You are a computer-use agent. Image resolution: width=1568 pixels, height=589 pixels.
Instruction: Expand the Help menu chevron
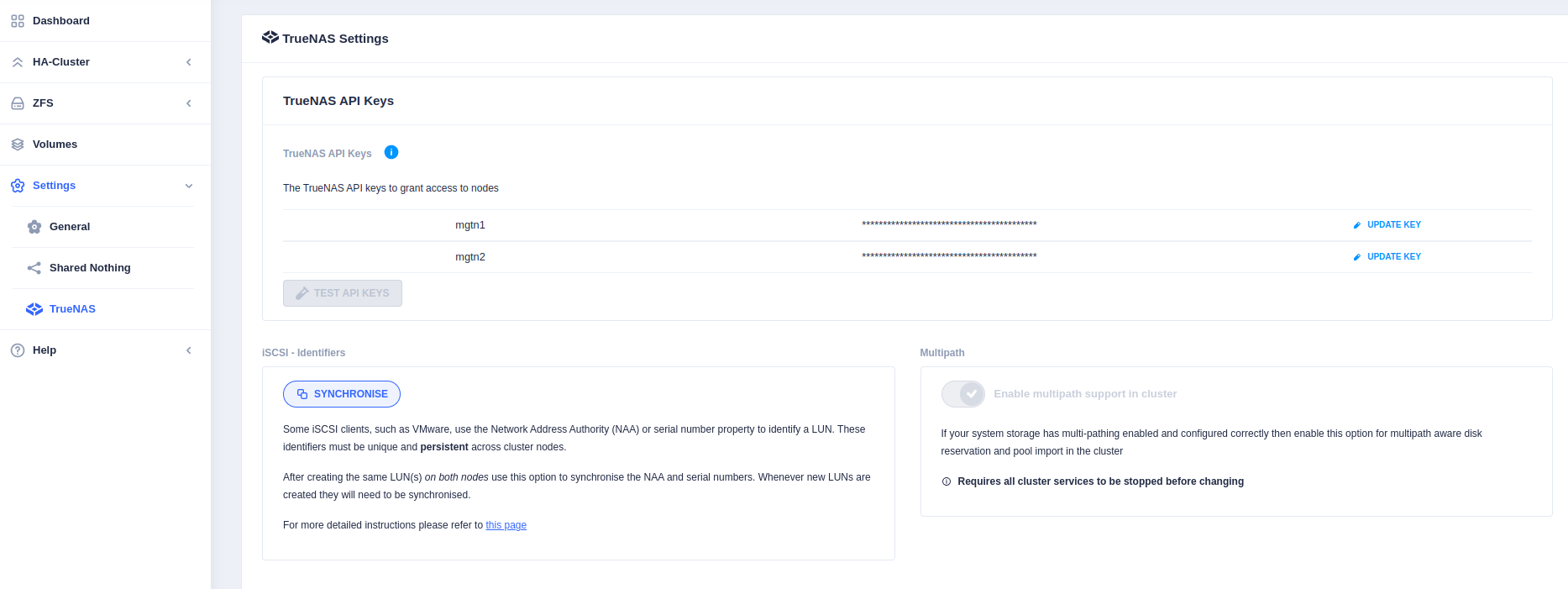(x=189, y=350)
